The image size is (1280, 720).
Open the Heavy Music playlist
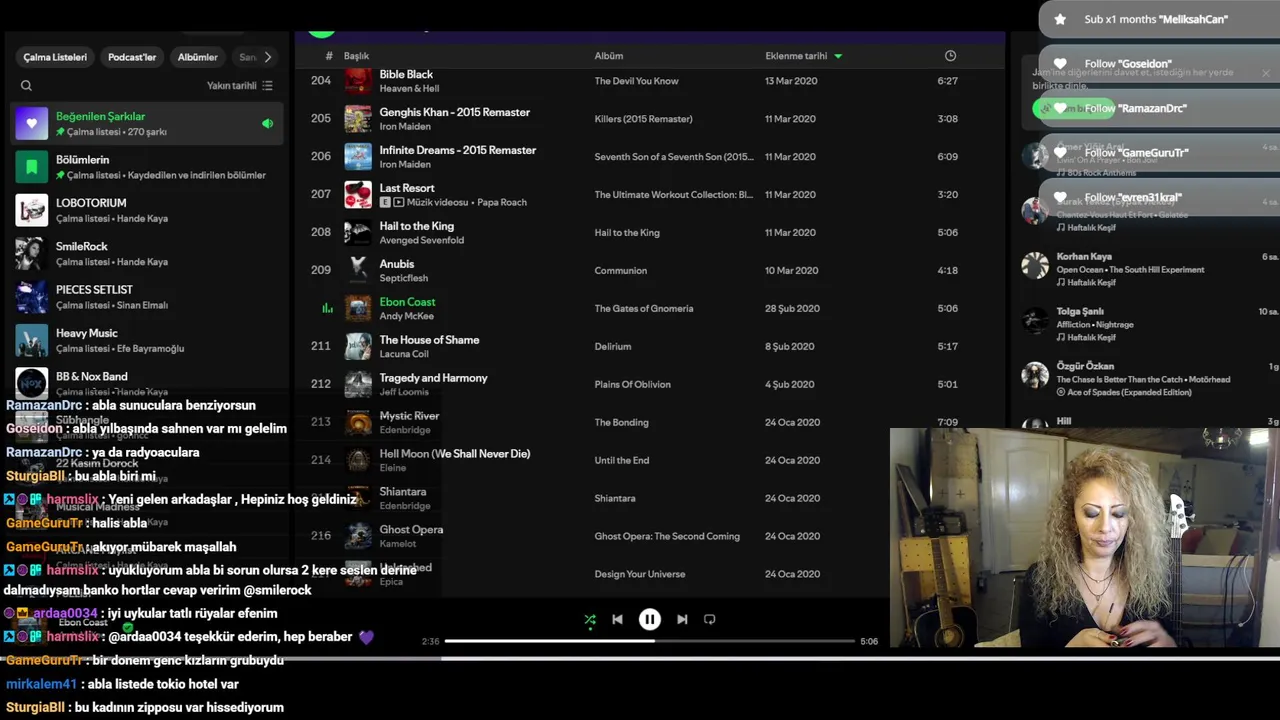pos(147,340)
